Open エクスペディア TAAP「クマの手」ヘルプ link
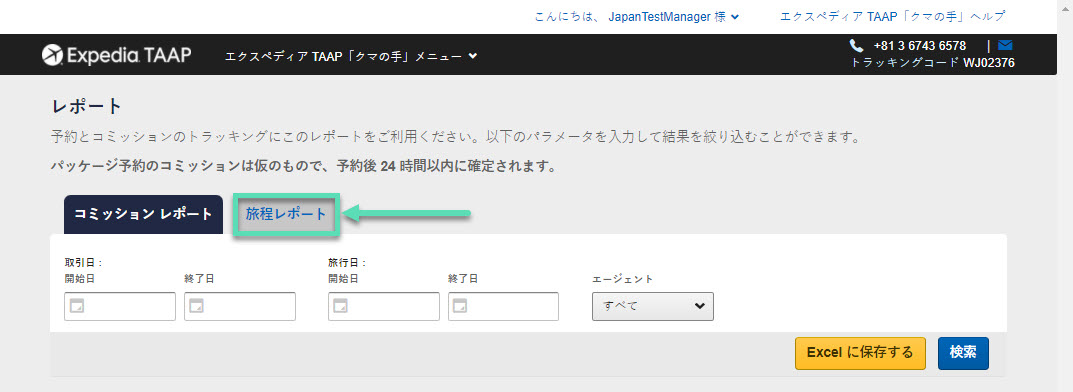The height and width of the screenshot is (392, 1073). (892, 17)
